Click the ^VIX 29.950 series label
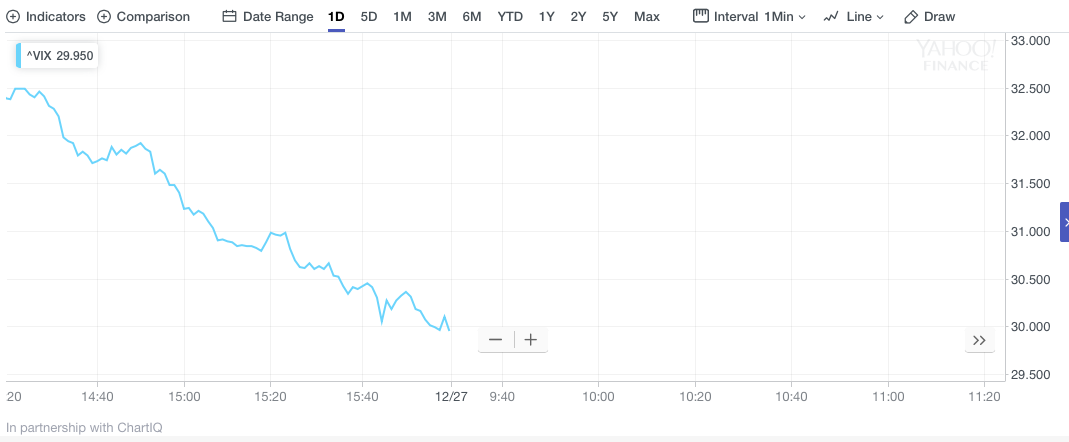 [60, 56]
